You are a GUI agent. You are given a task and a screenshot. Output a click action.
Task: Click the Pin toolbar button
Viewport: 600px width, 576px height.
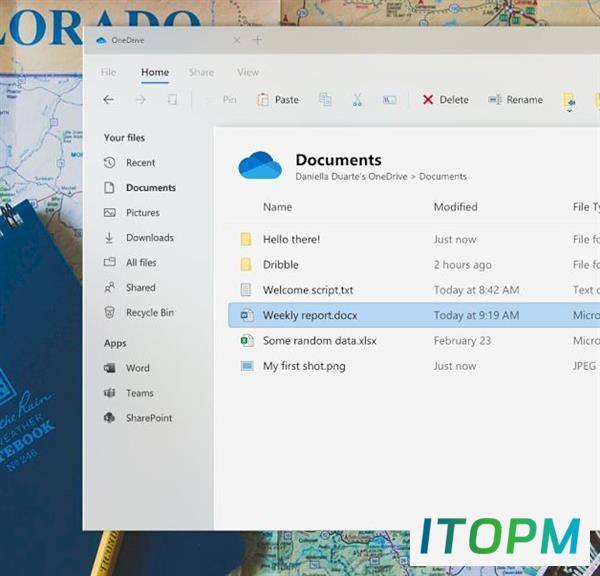[222, 100]
